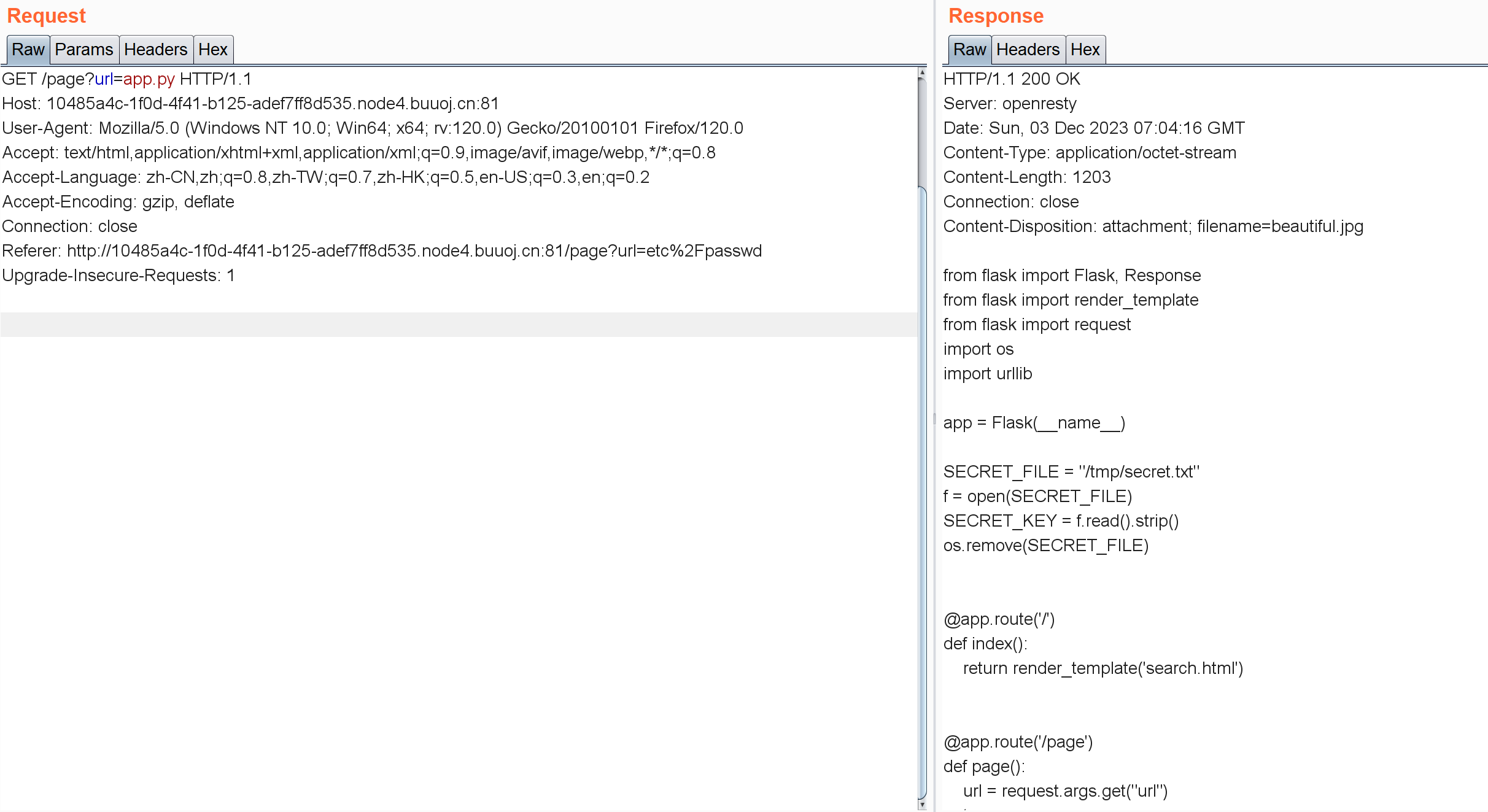Screen dimensions: 1488x812
Task: Click the 'GET /page?url=app.py HTTP/1.1' request line
Action: tap(127, 79)
